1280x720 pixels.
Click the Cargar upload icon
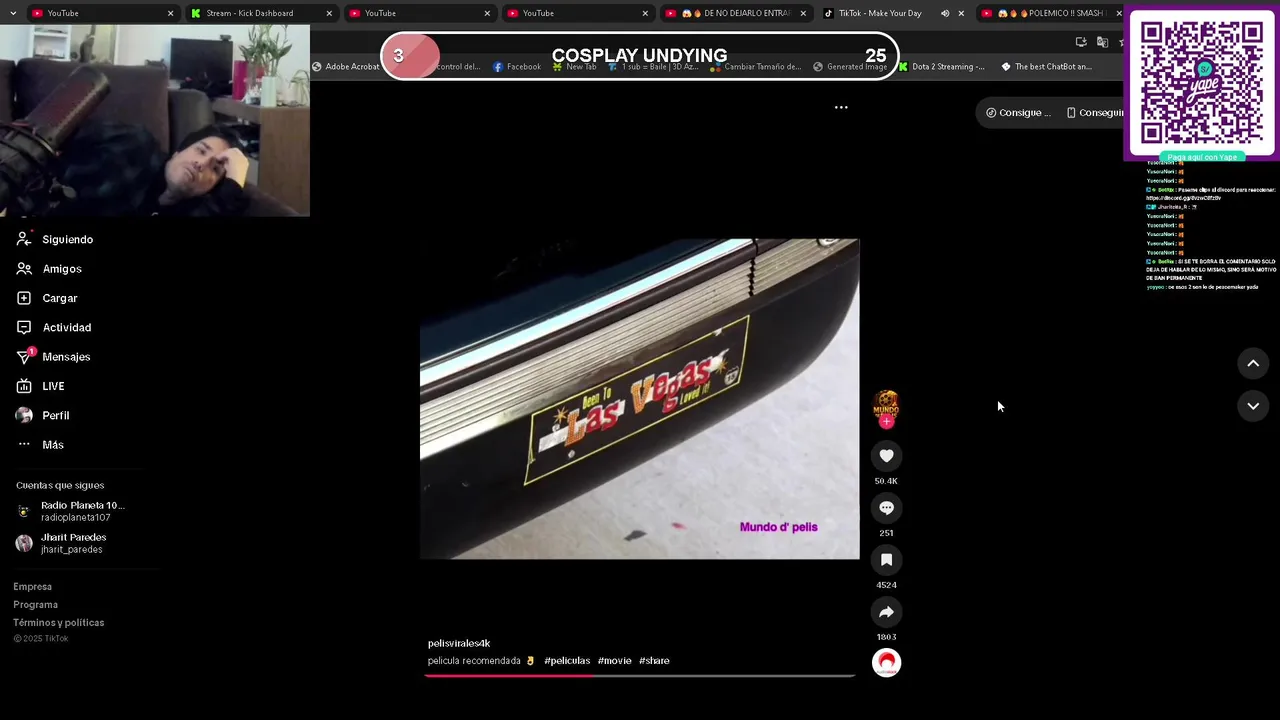[x=24, y=298]
